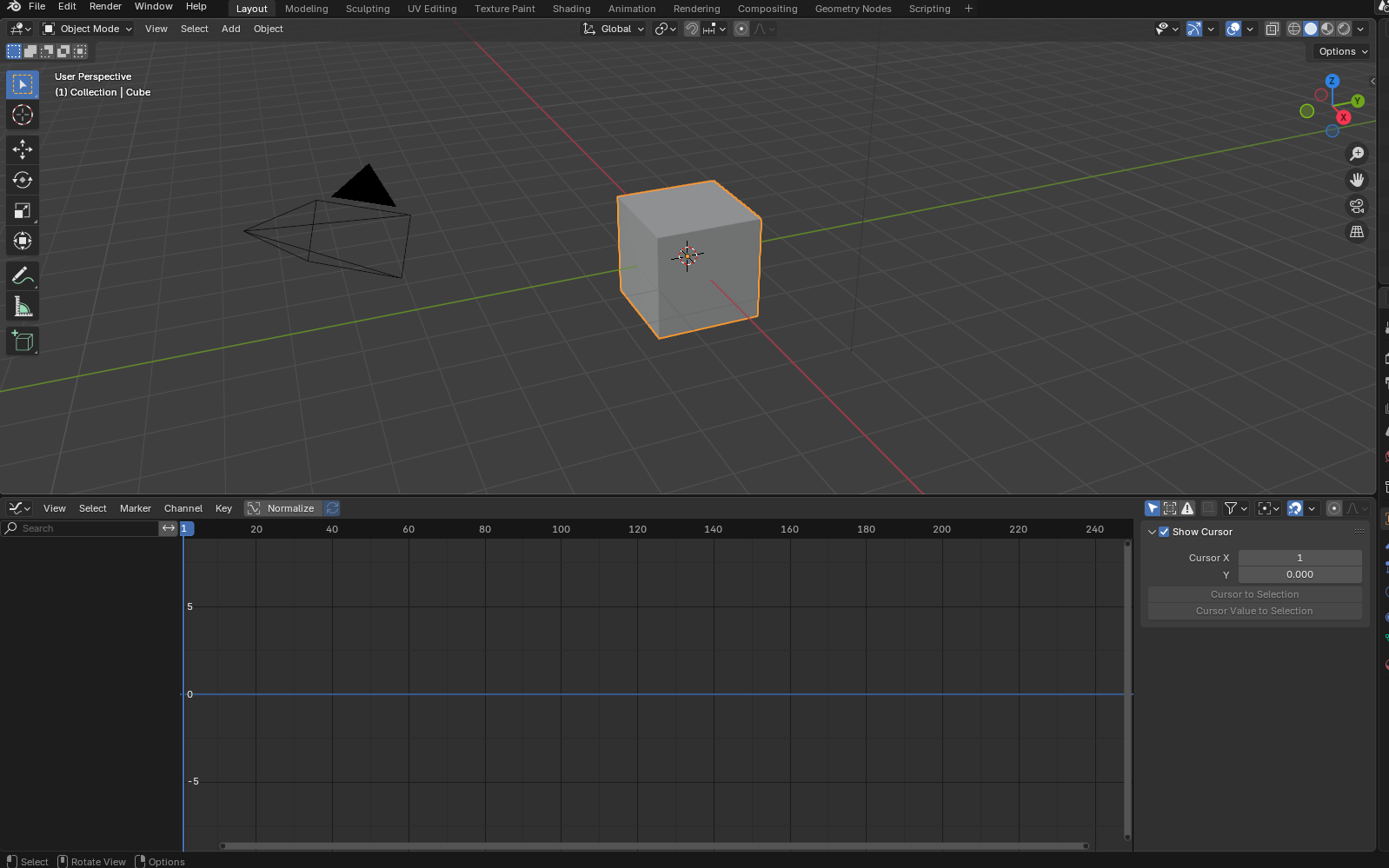Pick the Rotate tool

[23, 180]
